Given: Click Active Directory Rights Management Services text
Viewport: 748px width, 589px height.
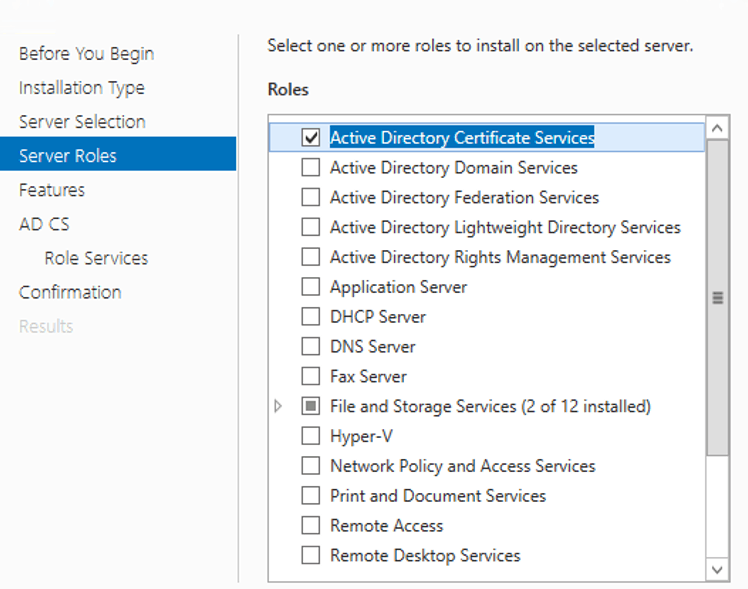Looking at the screenshot, I should point(500,257).
